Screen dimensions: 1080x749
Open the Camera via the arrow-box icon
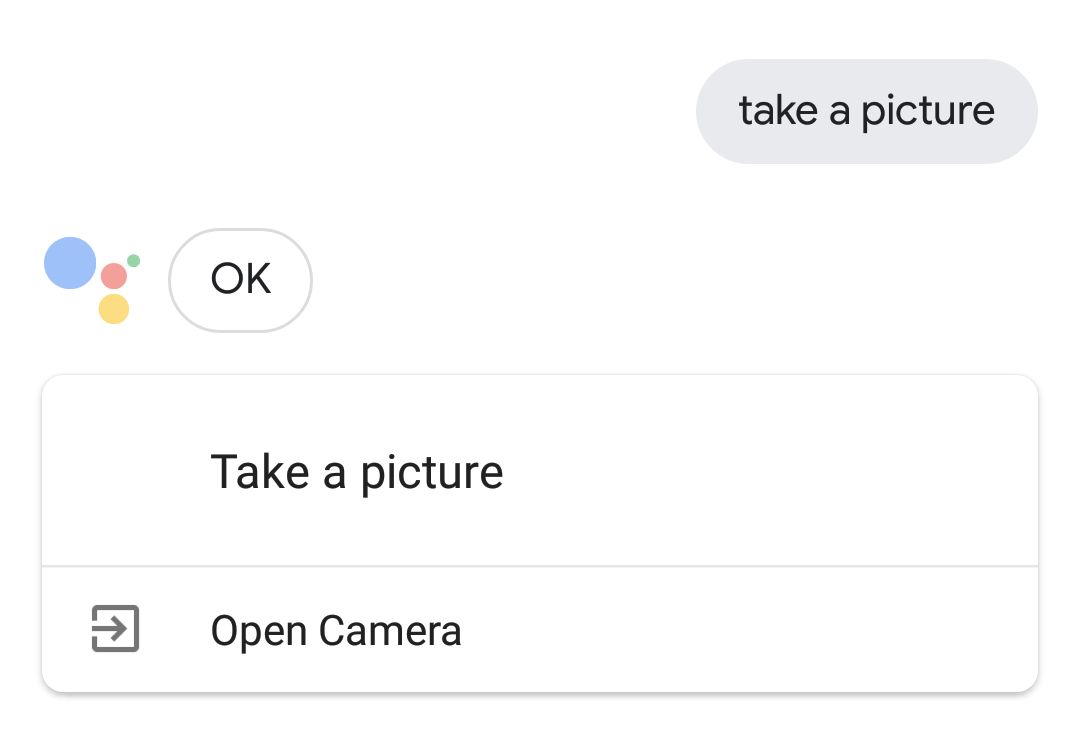point(115,629)
